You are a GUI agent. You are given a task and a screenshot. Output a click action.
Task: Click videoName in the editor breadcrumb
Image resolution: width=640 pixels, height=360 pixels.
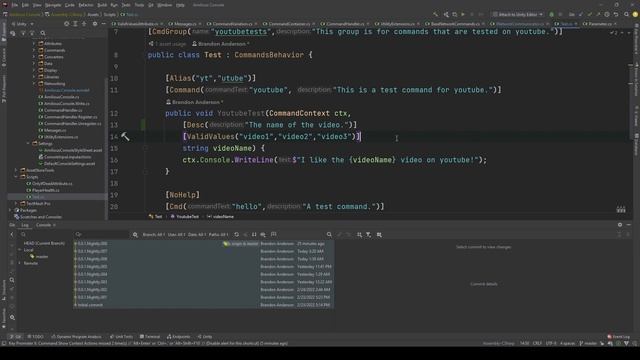[220, 217]
